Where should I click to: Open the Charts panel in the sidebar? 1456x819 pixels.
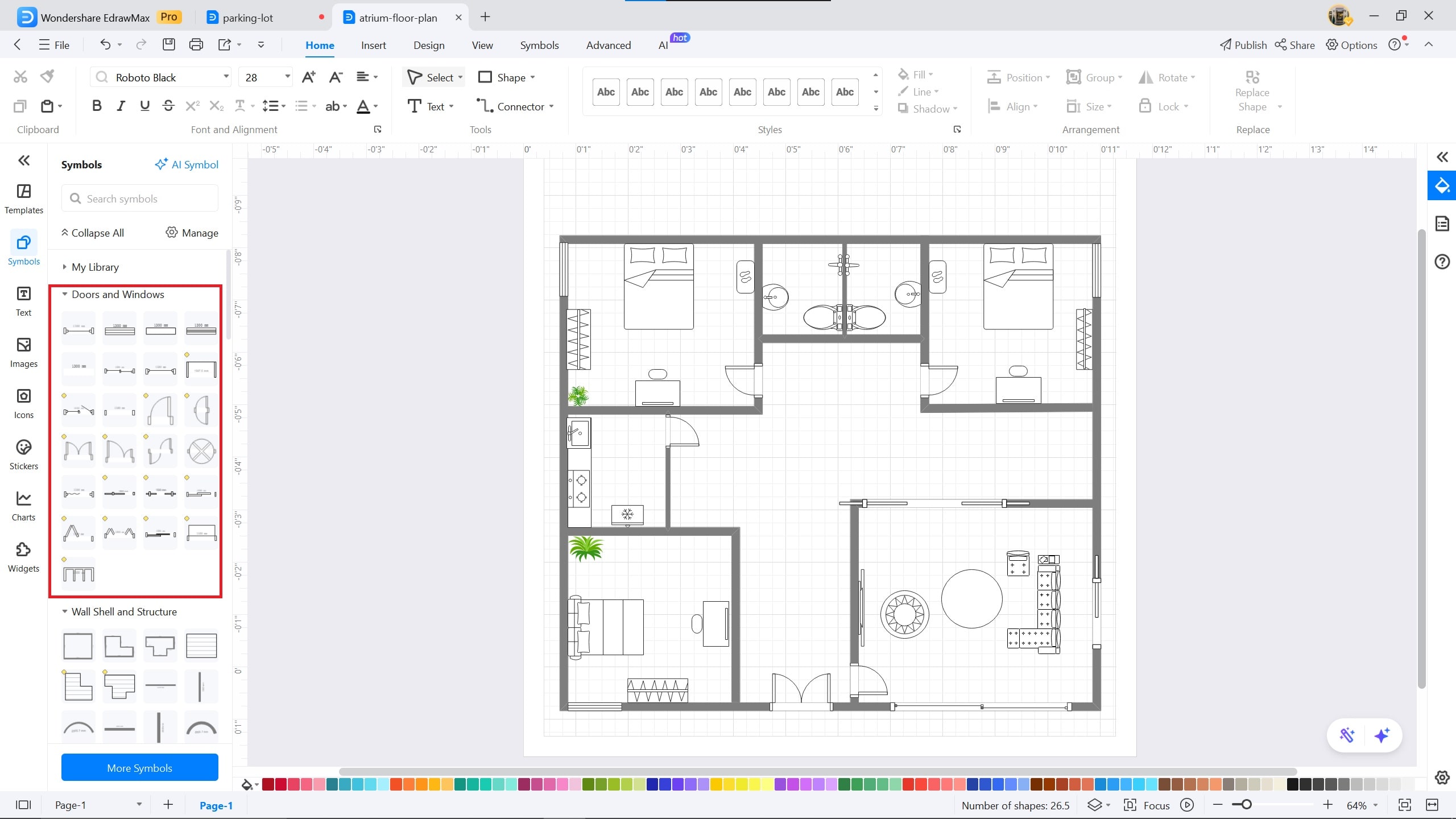[x=23, y=504]
